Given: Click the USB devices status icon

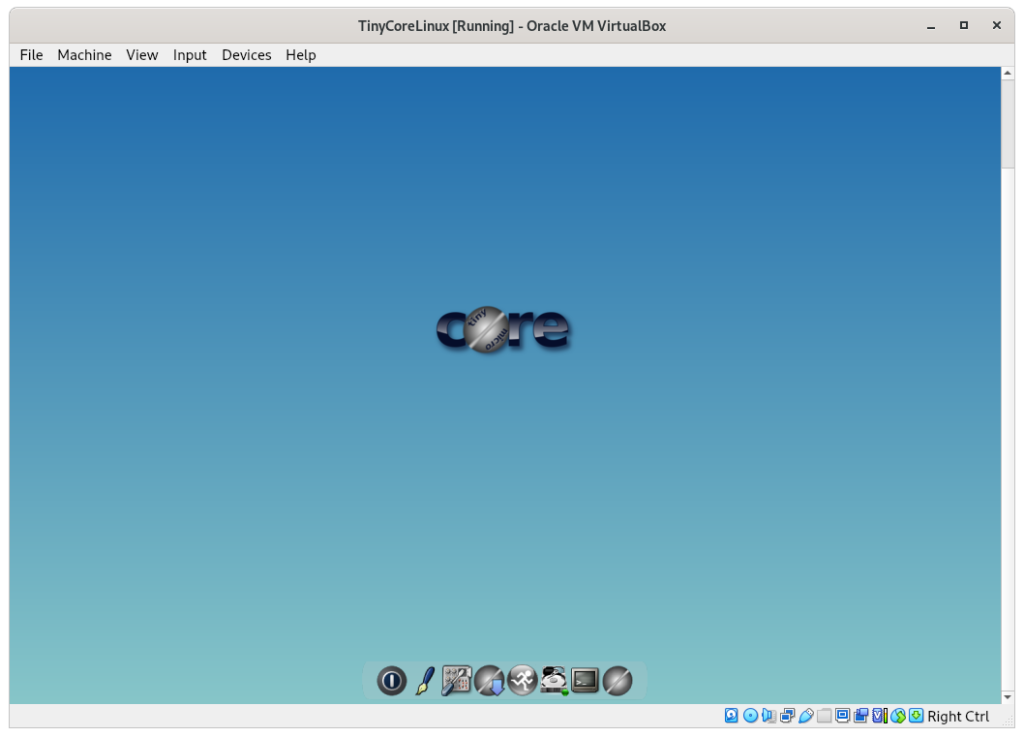Looking at the screenshot, I should (806, 715).
